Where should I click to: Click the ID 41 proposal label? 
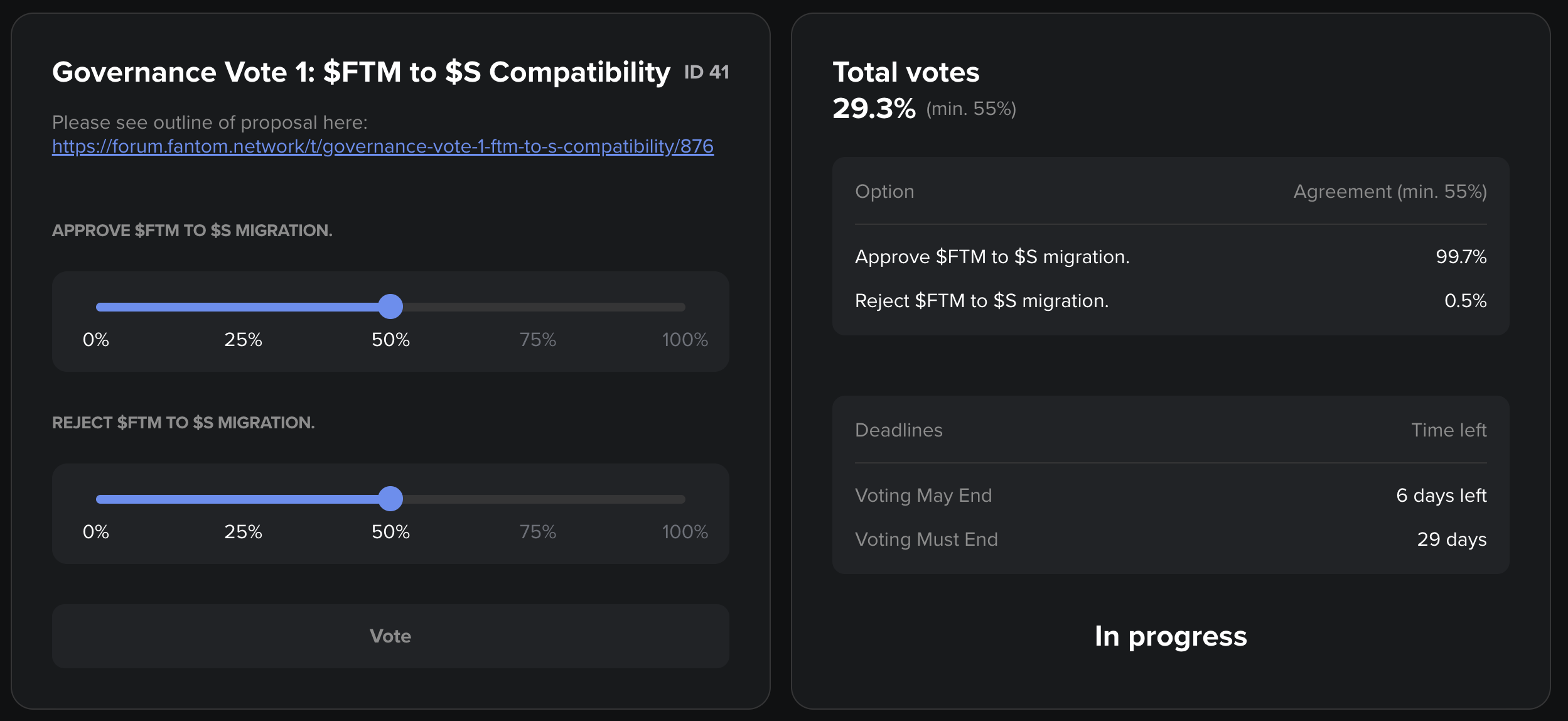(706, 73)
